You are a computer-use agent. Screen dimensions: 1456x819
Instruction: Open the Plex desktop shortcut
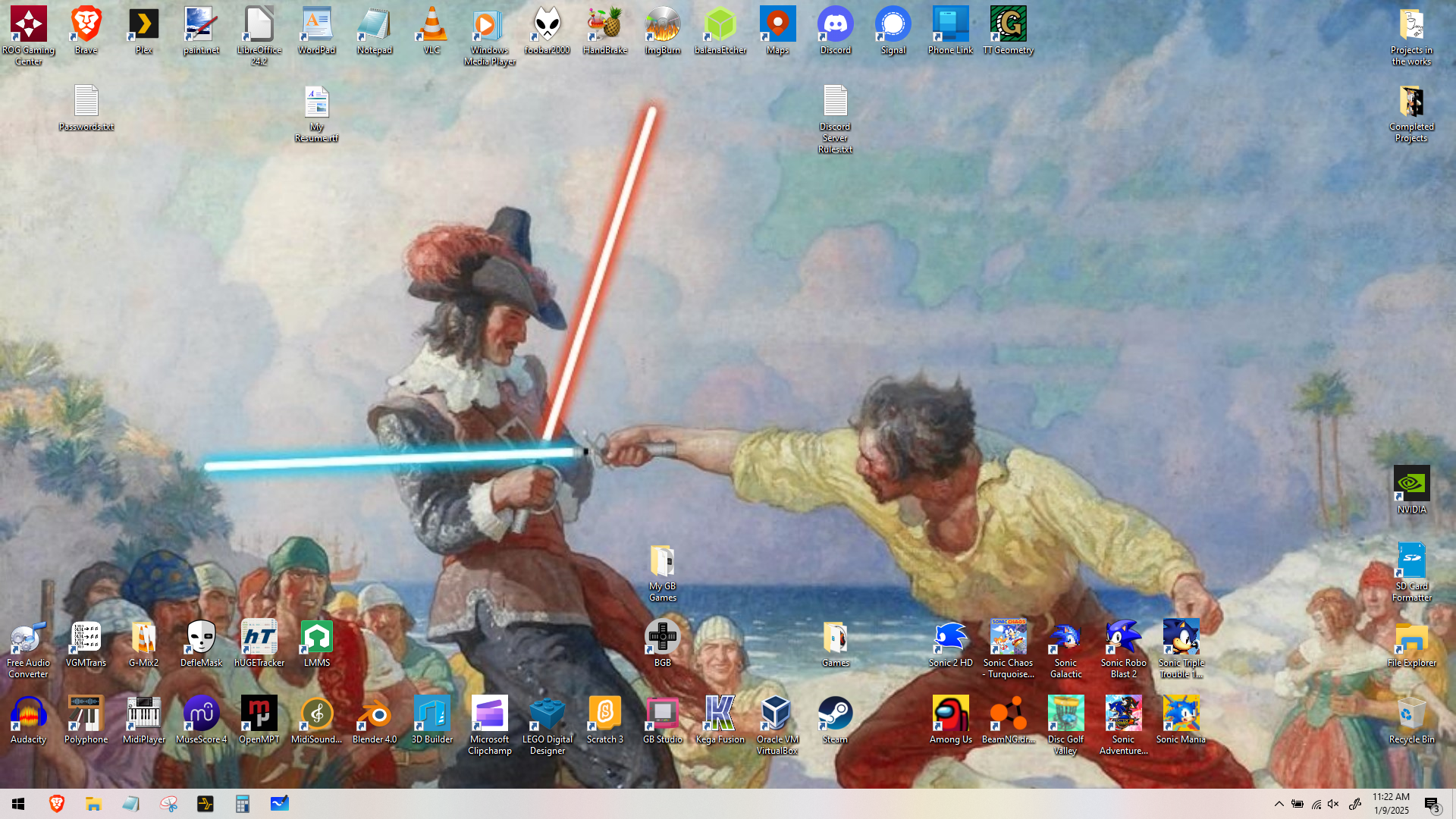point(143,30)
